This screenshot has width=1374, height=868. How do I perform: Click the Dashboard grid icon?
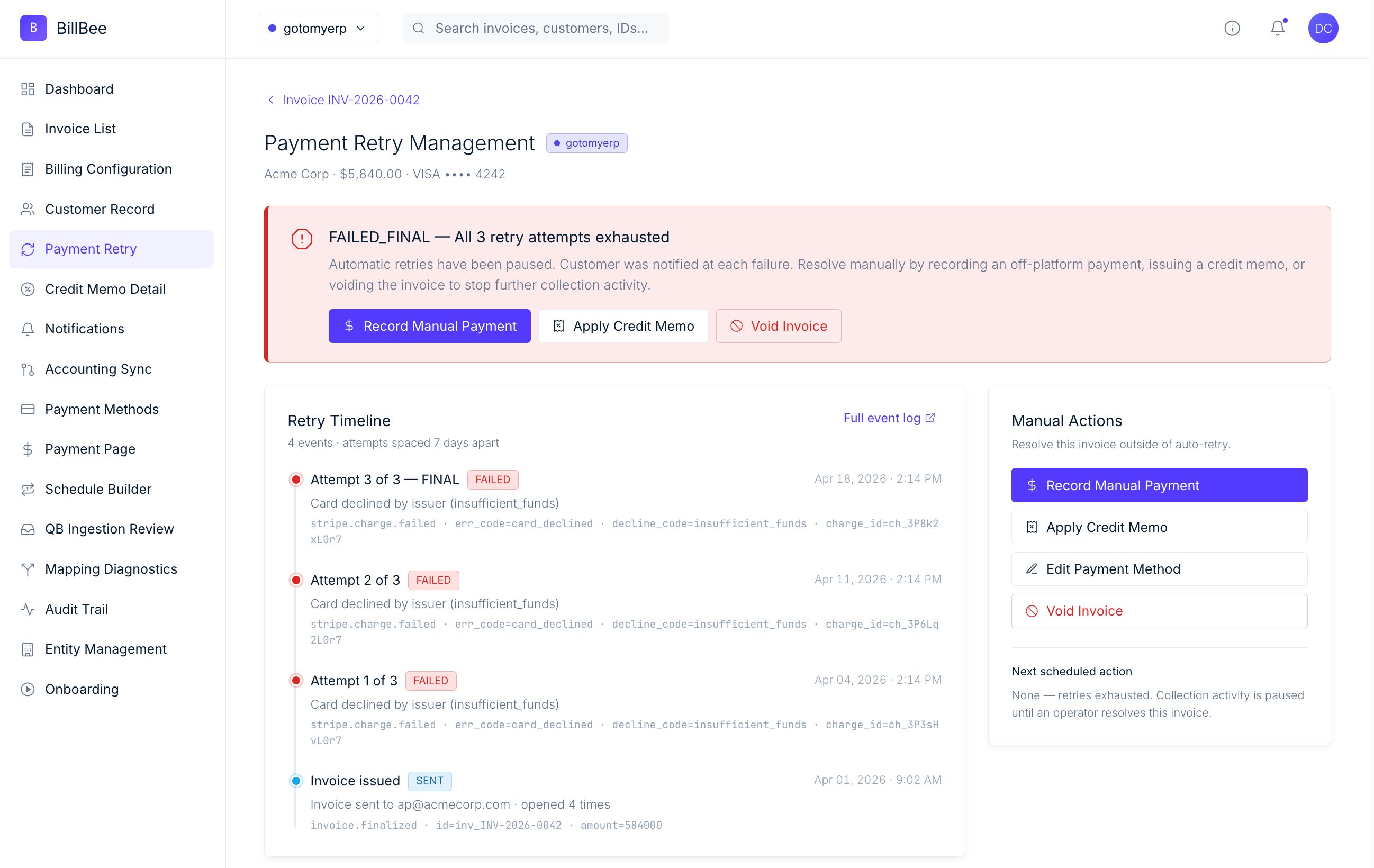coord(28,89)
